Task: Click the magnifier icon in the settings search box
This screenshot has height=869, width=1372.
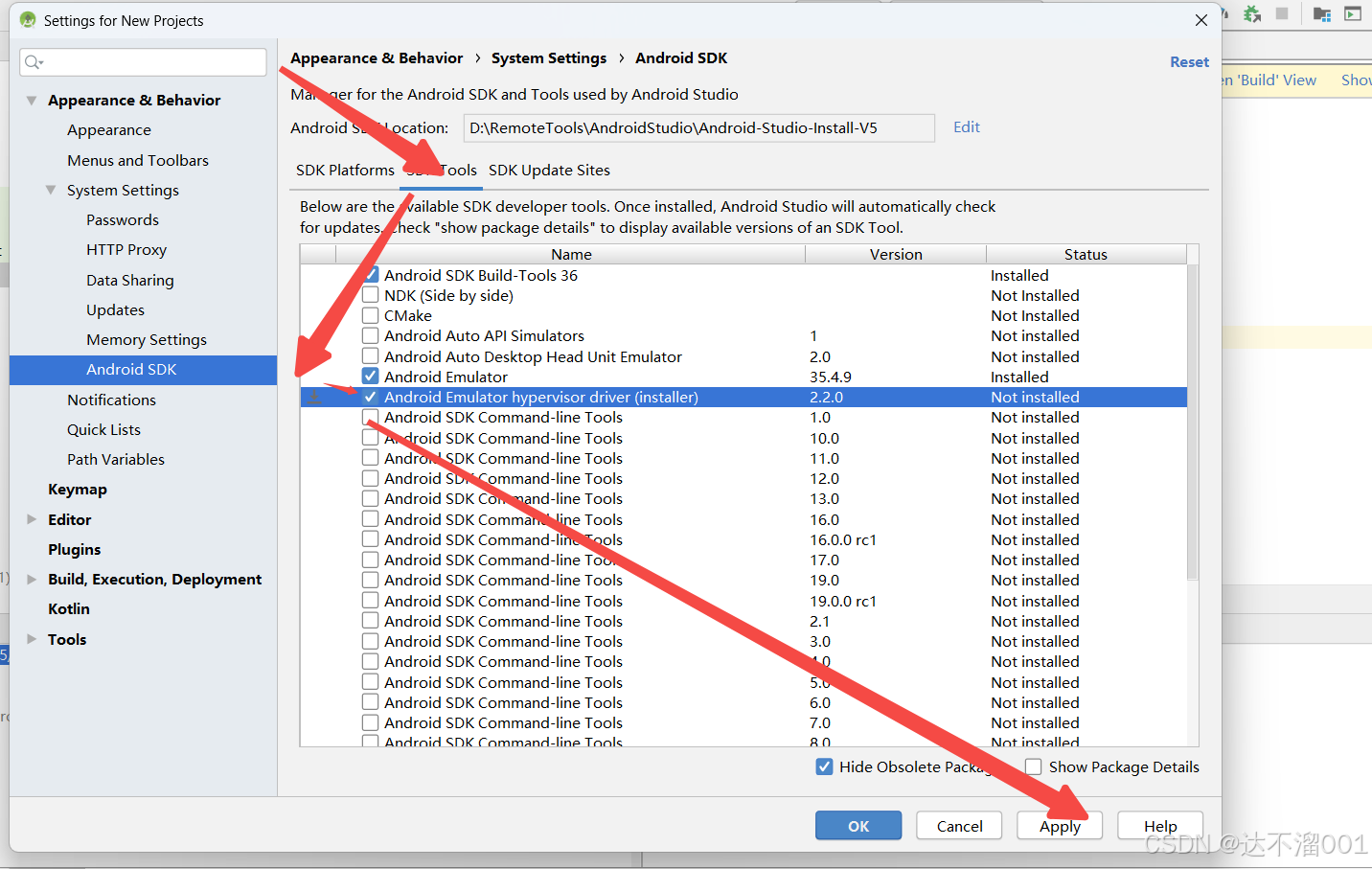Action: point(34,62)
